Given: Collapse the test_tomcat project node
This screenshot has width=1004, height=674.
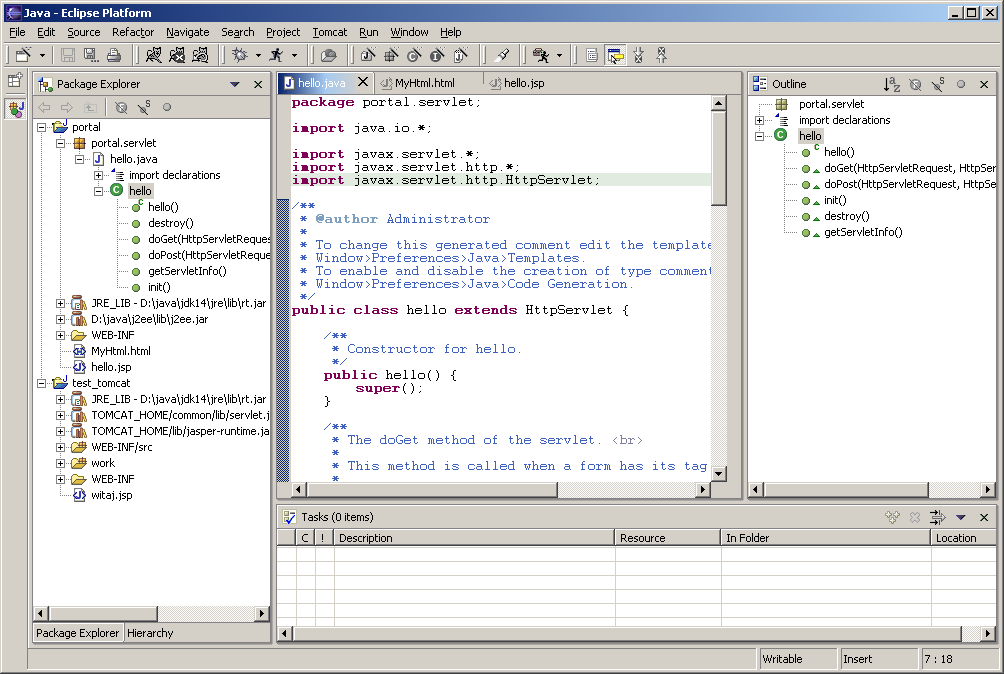Looking at the screenshot, I should [x=42, y=383].
